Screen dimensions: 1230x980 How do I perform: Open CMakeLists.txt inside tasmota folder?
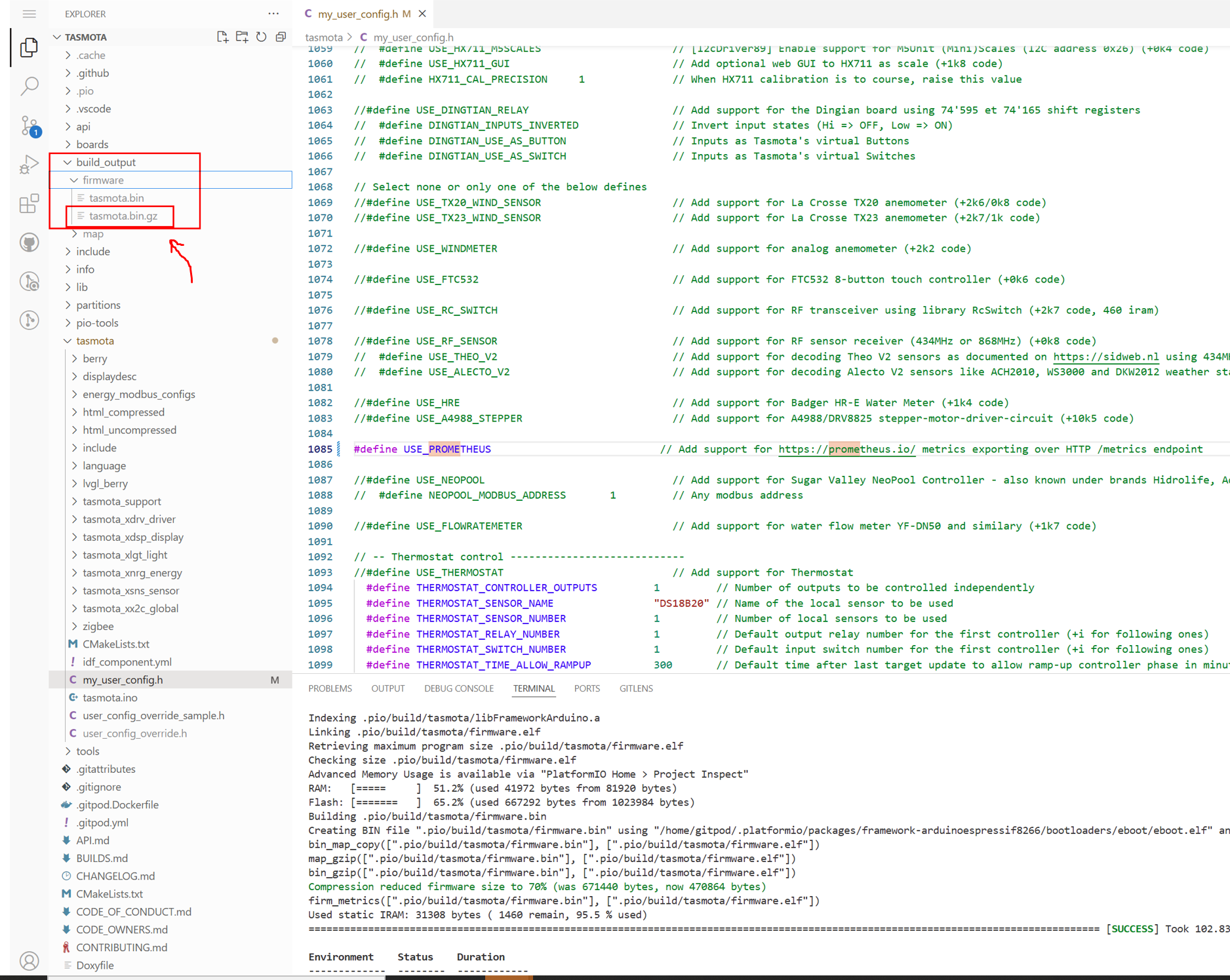pos(116,644)
